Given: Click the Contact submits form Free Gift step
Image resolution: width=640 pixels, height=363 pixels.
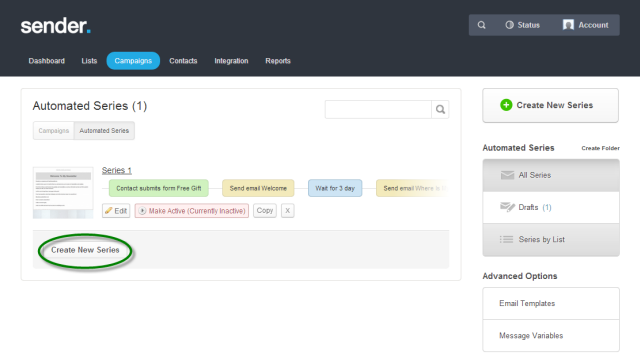Looking at the screenshot, I should coord(159,188).
